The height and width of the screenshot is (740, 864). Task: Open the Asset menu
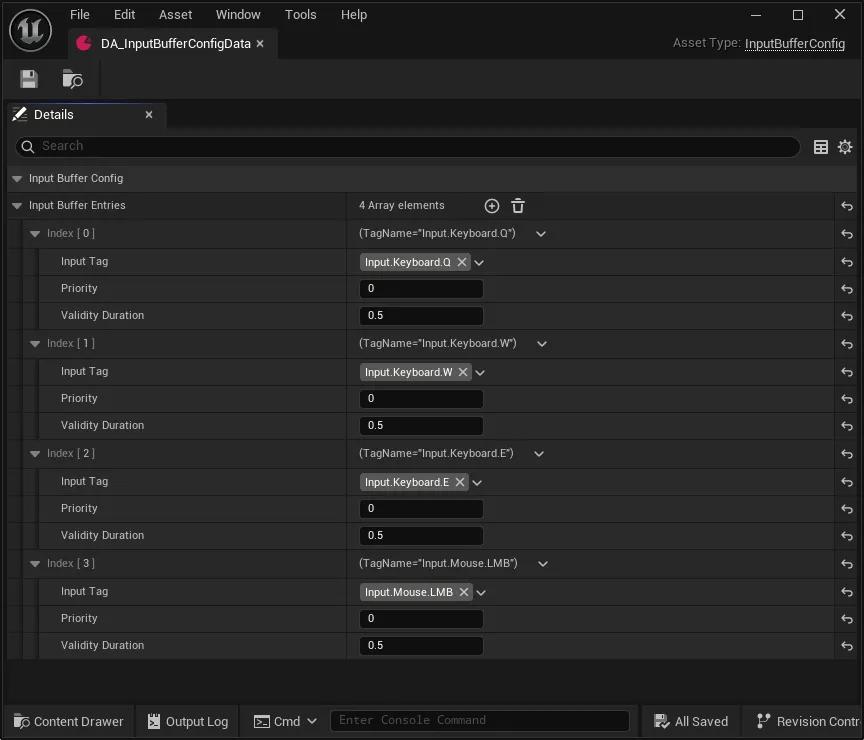176,15
